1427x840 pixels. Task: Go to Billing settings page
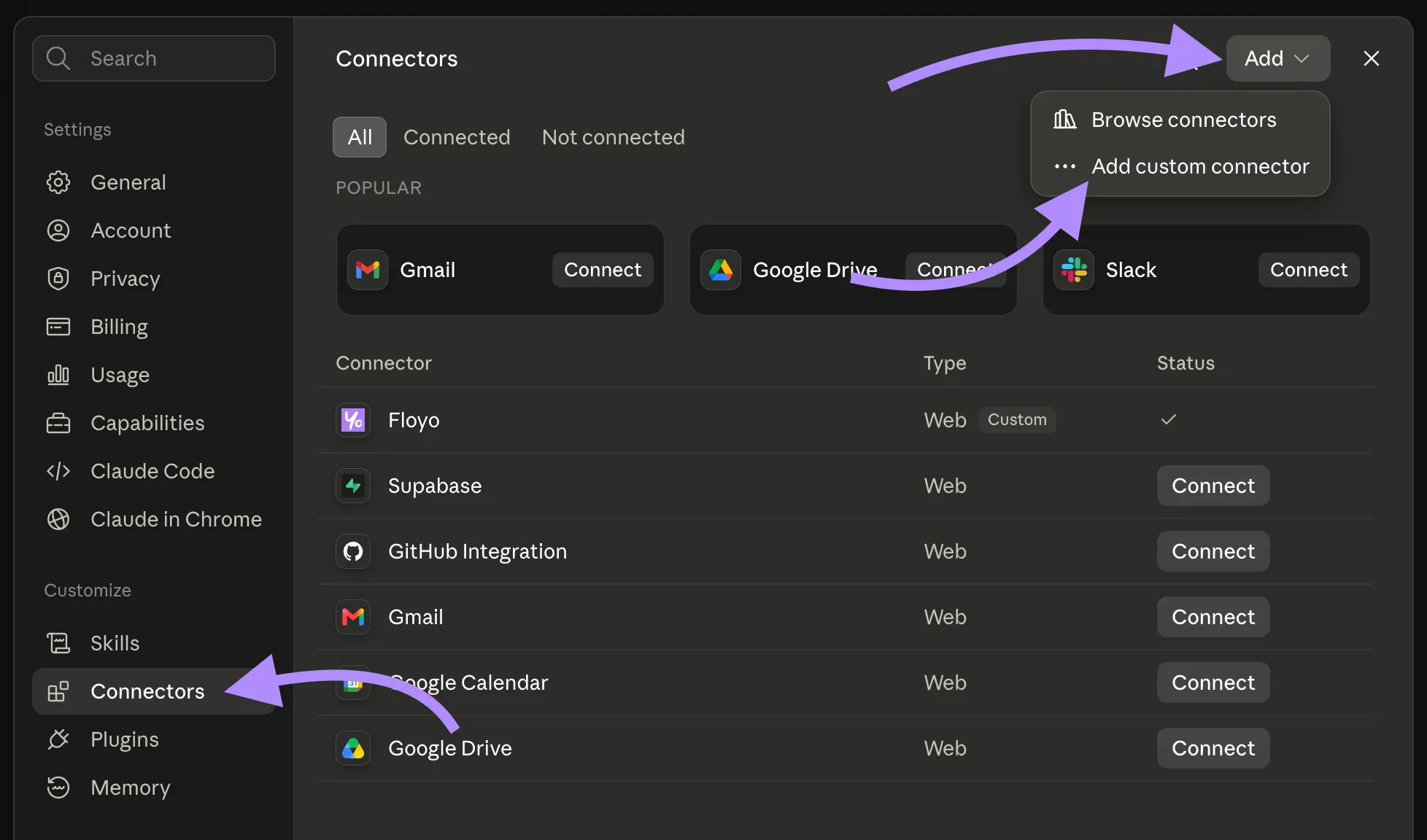coord(154,327)
